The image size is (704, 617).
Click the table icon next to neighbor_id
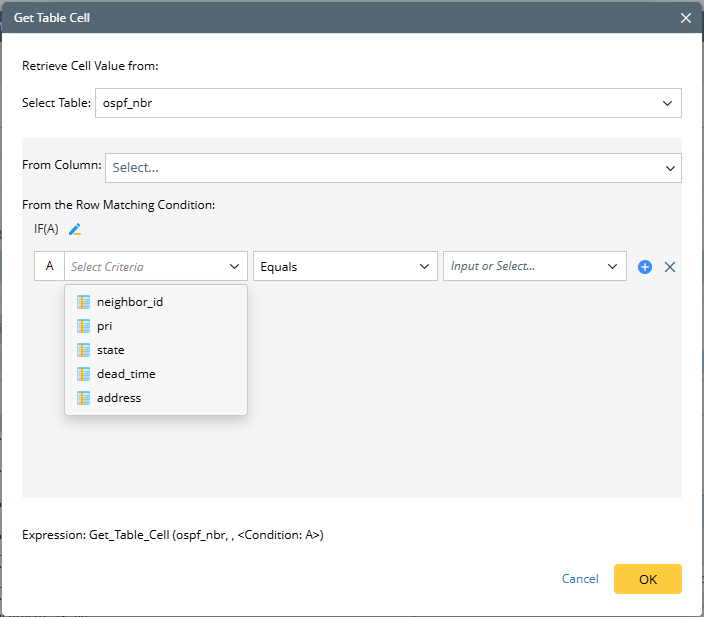point(84,302)
